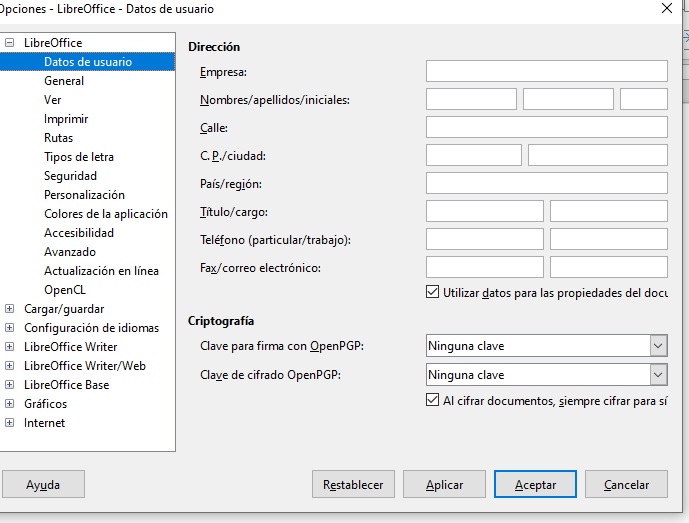The width and height of the screenshot is (689, 523).
Task: Open the OpenPGP encryption key dropdown
Action: click(x=658, y=375)
